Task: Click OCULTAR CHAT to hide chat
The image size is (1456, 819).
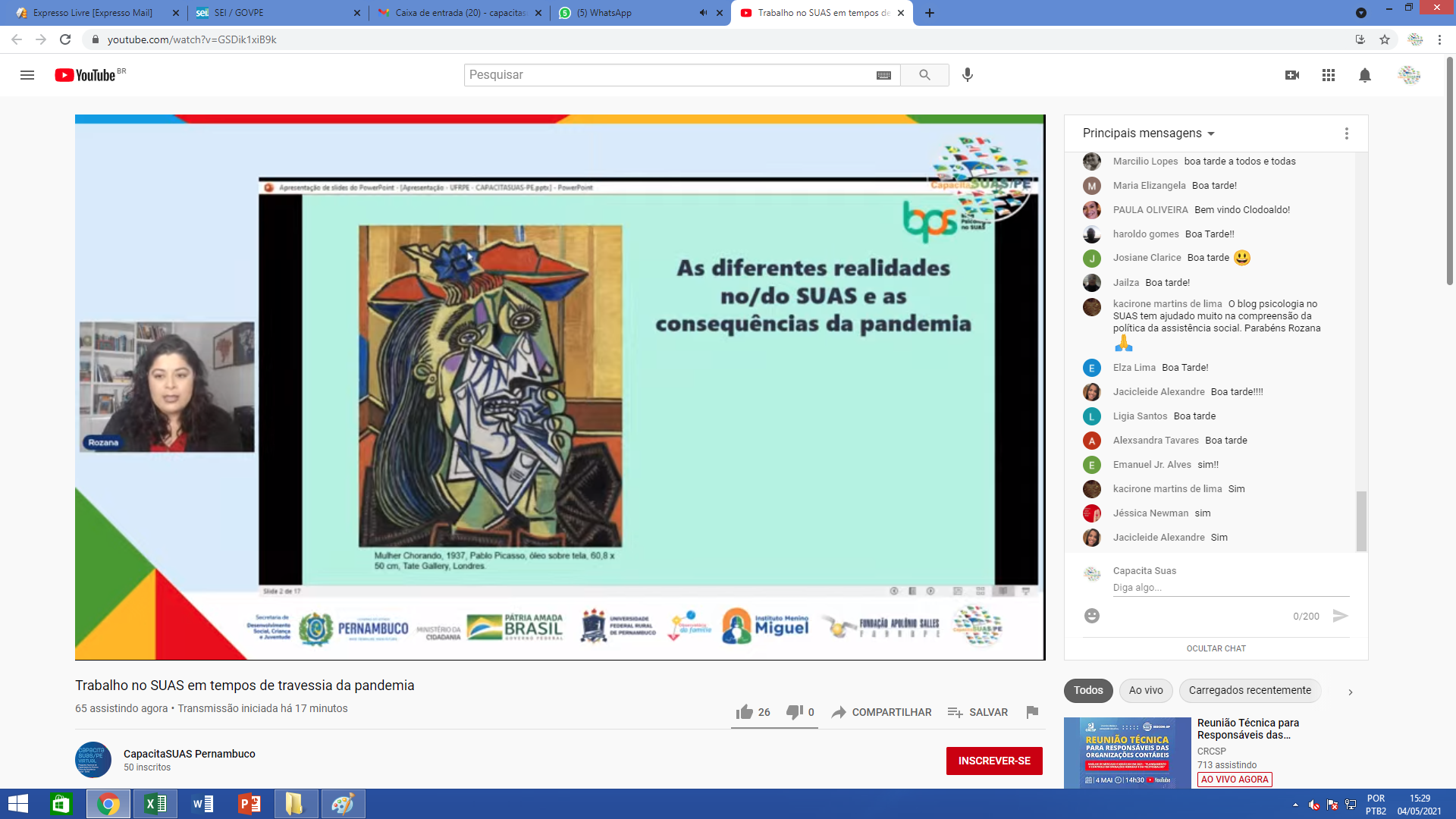Action: [x=1216, y=648]
